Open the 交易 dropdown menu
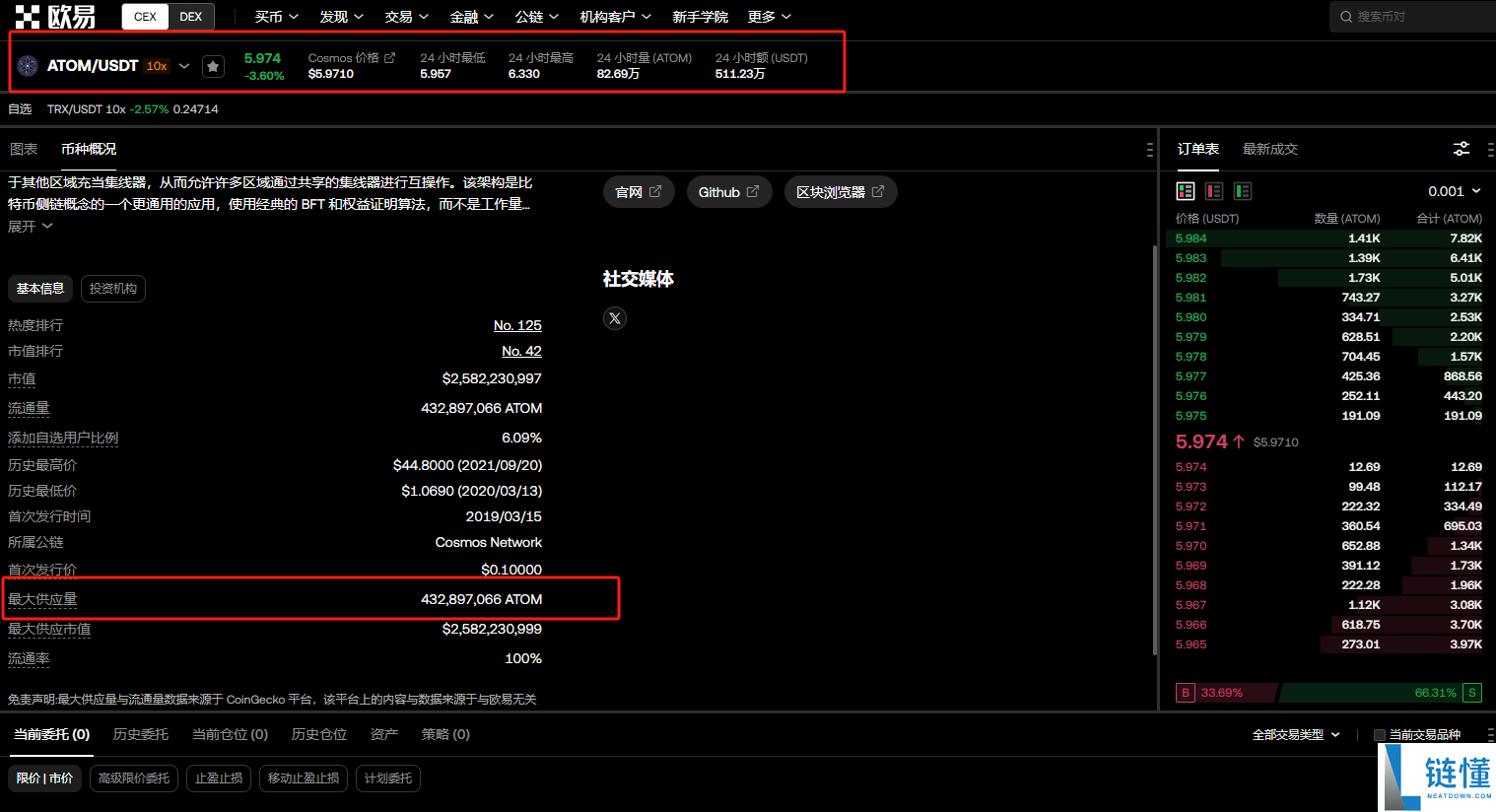 pos(406,17)
